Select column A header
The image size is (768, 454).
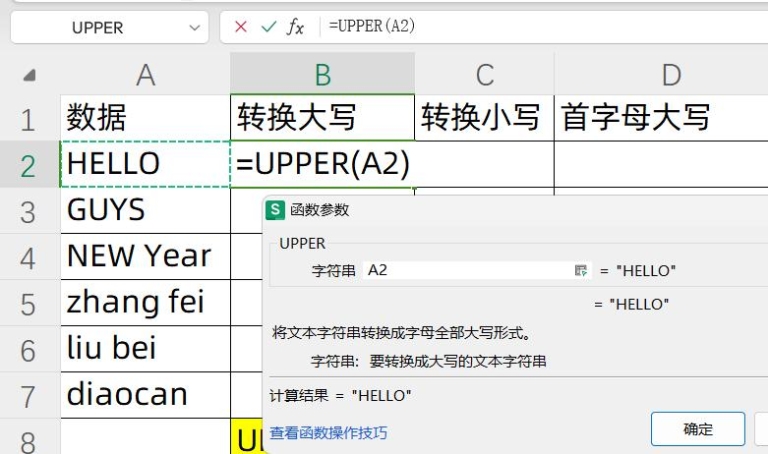click(145, 75)
